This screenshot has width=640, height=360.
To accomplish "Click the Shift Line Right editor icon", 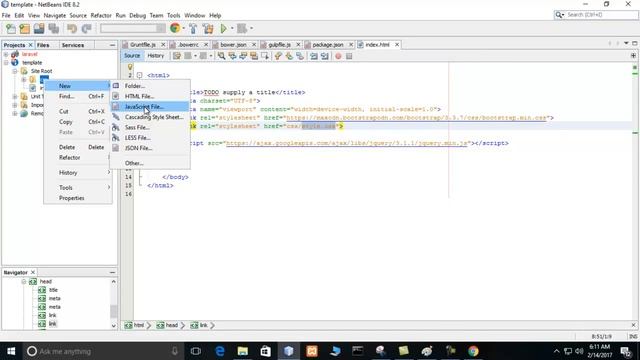I will pos(324,56).
